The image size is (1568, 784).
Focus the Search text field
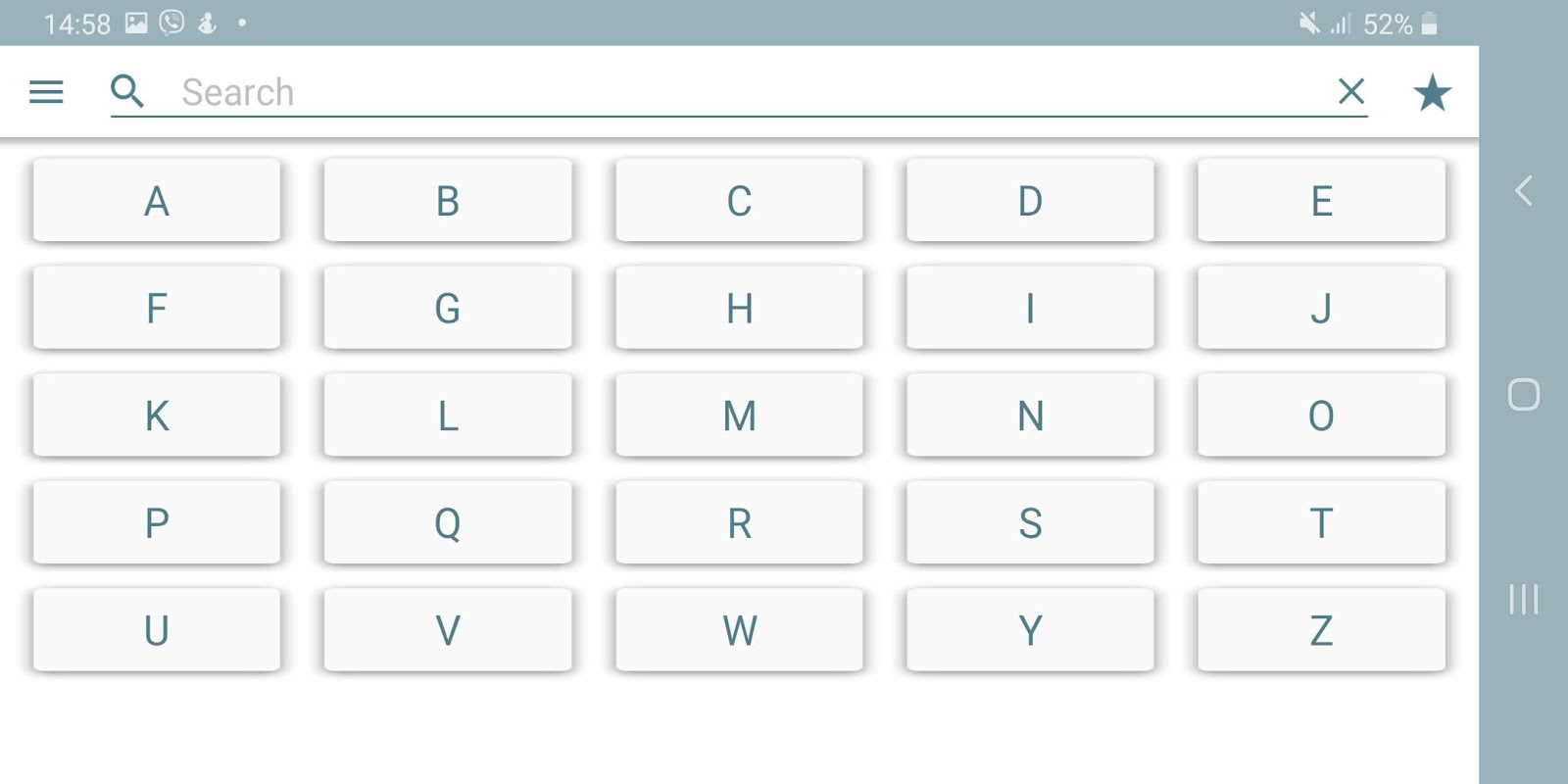[x=755, y=92]
